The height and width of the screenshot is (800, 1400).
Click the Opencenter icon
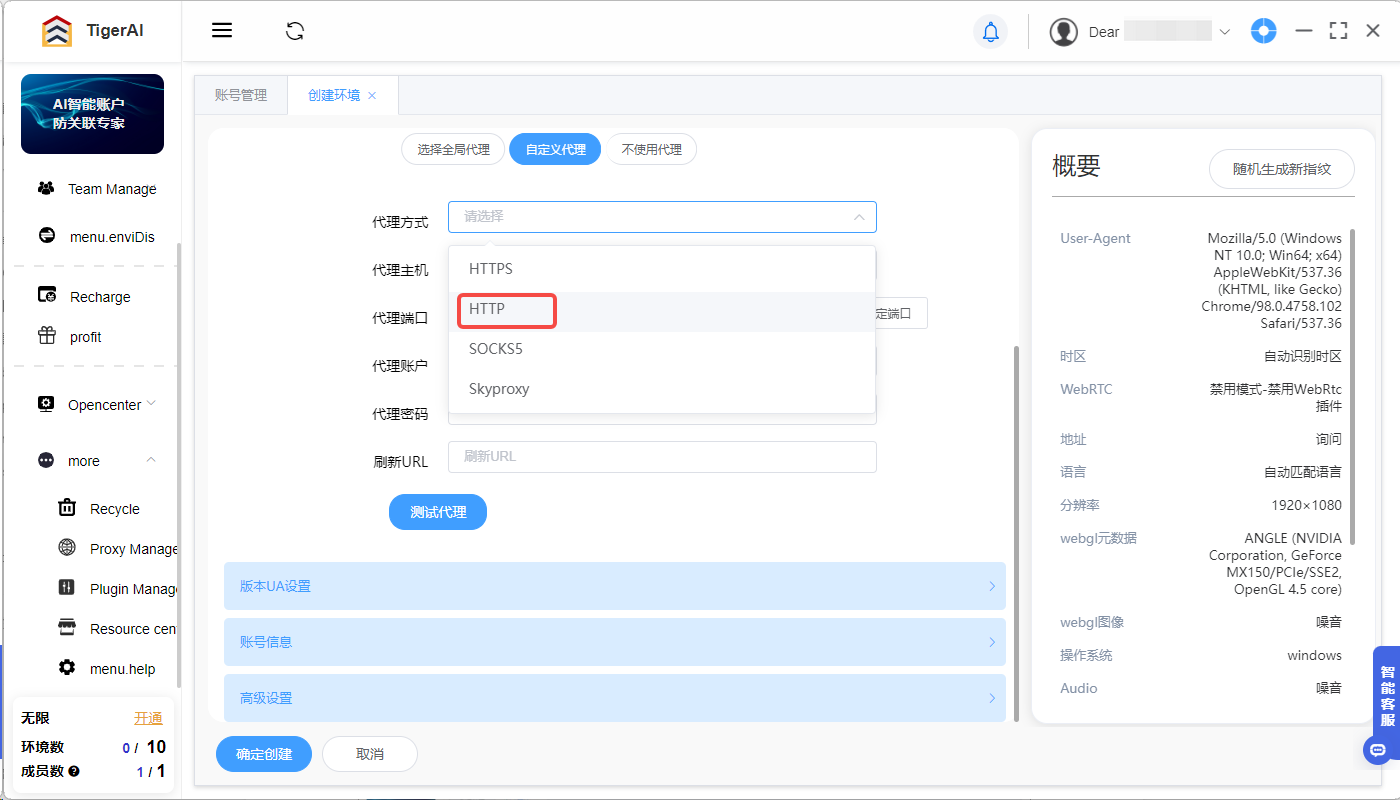46,404
